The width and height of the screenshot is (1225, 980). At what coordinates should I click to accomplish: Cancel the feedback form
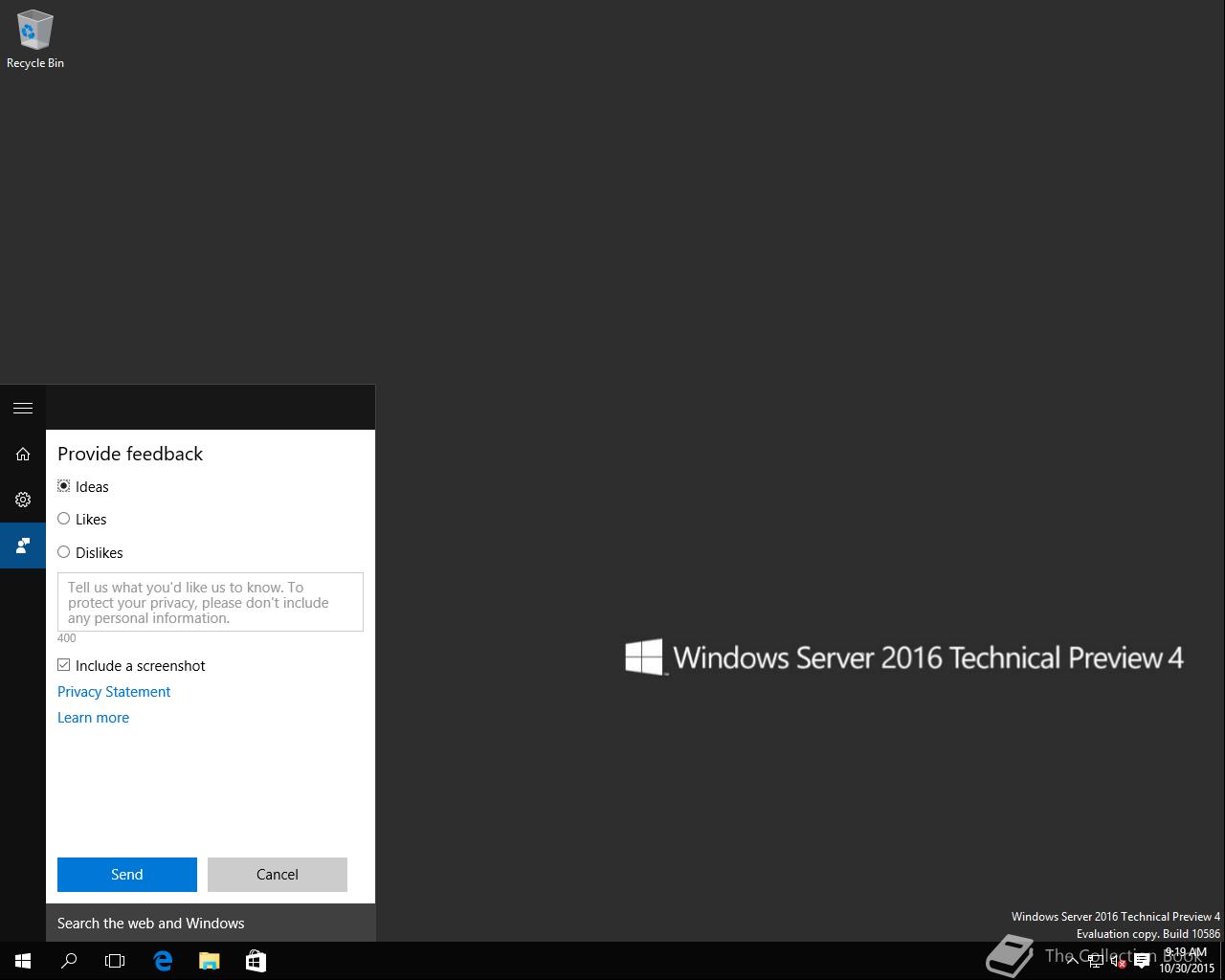point(278,875)
